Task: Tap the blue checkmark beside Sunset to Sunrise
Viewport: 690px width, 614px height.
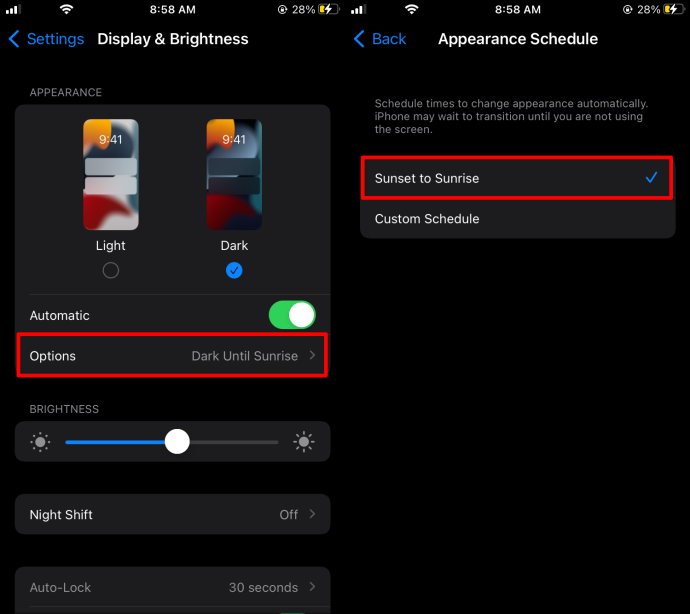Action: click(651, 177)
